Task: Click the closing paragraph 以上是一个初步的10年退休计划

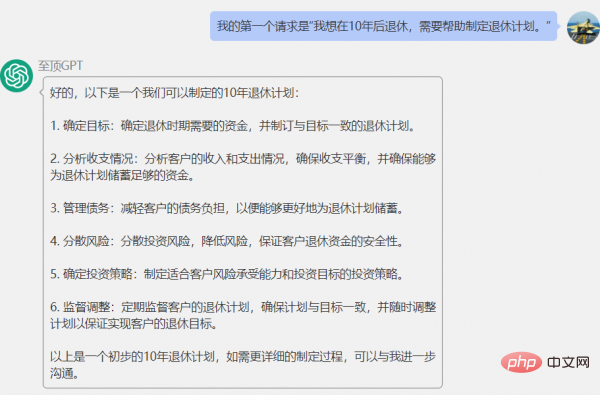Action: 243,365
